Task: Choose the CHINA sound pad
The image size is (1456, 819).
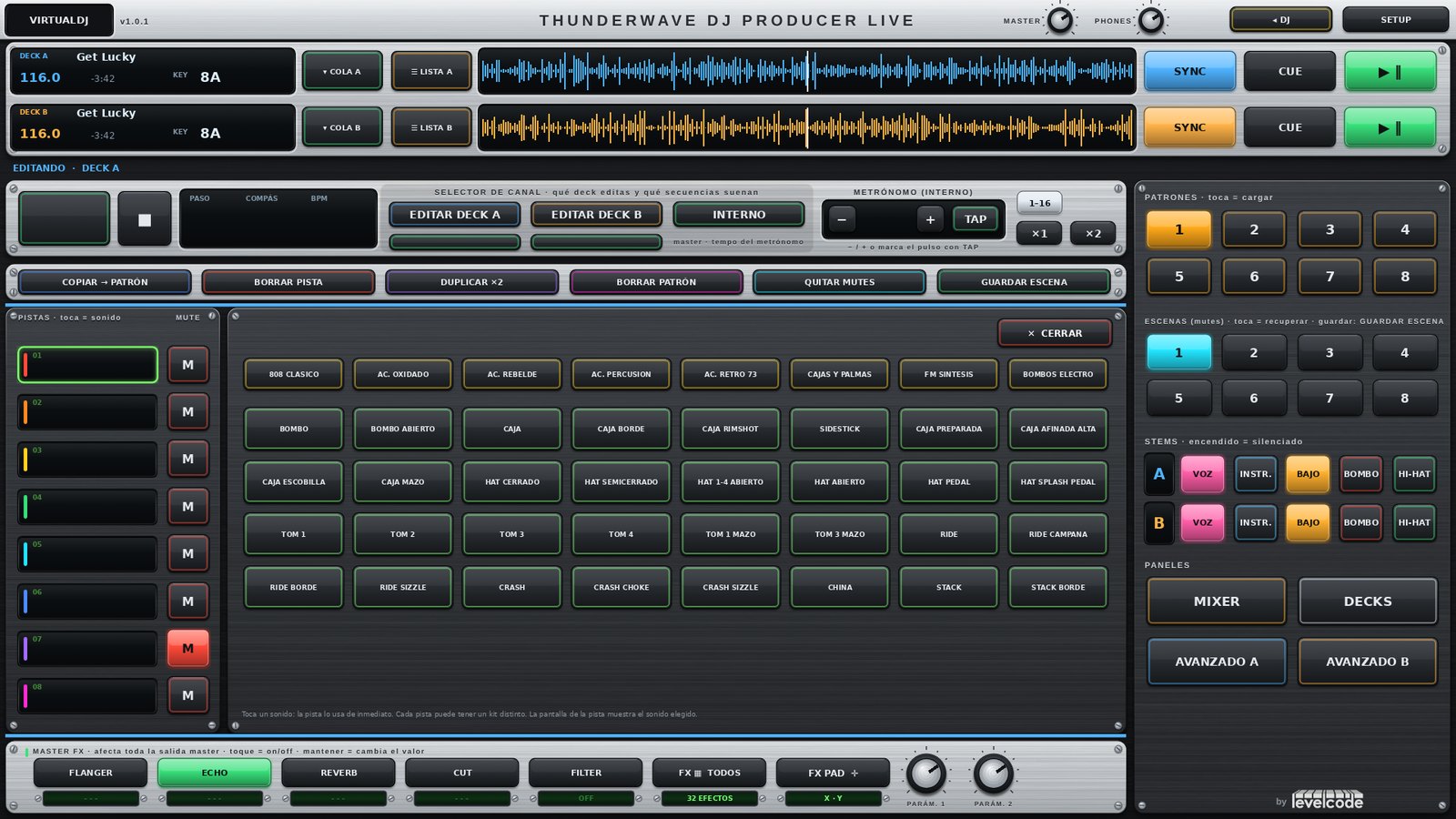Action: (840, 587)
